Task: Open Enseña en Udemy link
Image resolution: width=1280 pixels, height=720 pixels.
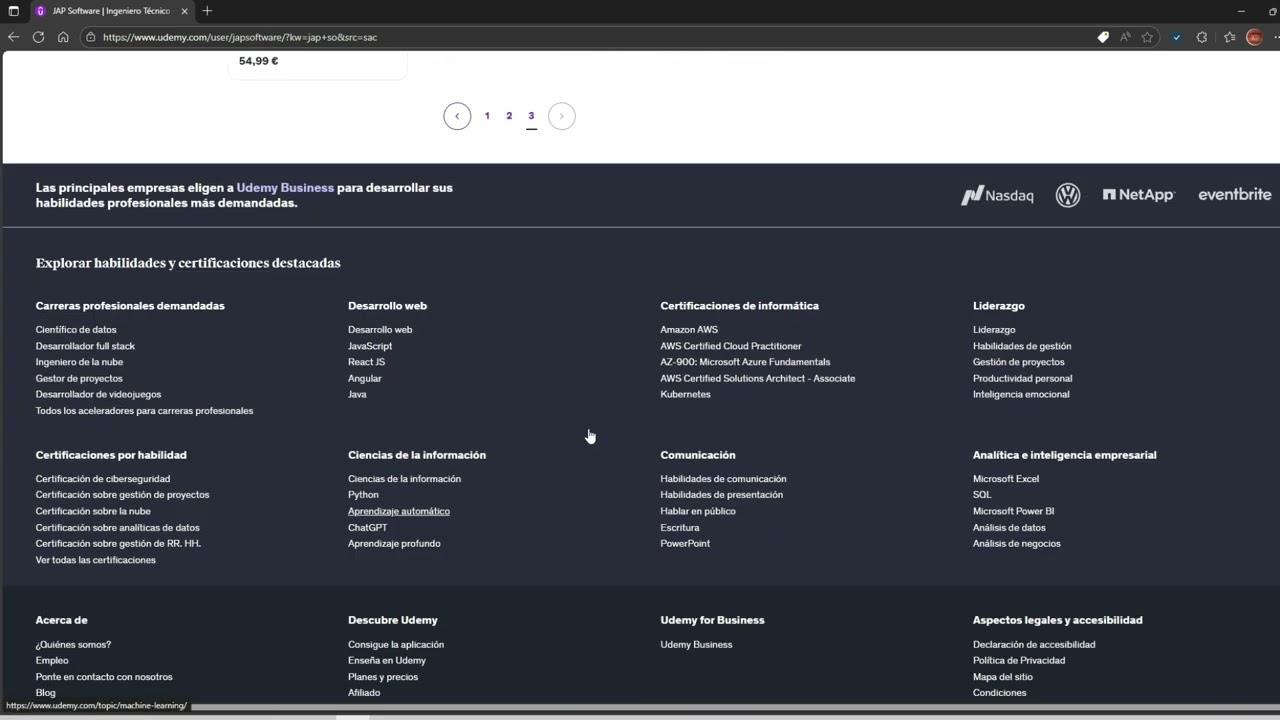Action: point(387,660)
